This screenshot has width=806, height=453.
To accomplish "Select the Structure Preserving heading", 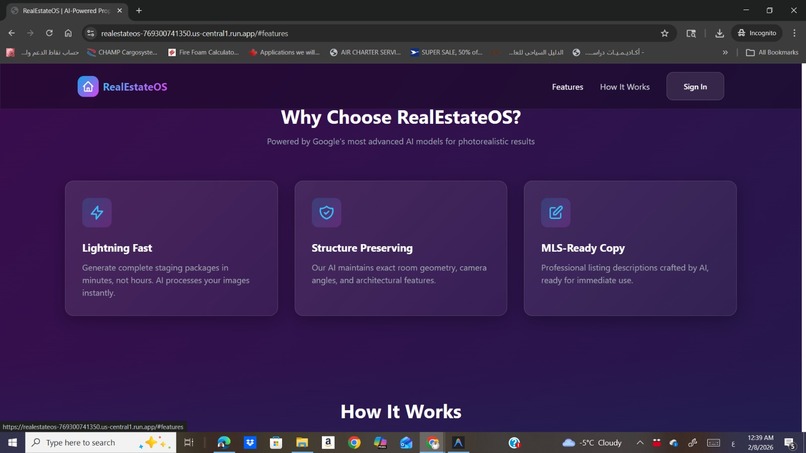I will pyautogui.click(x=362, y=248).
